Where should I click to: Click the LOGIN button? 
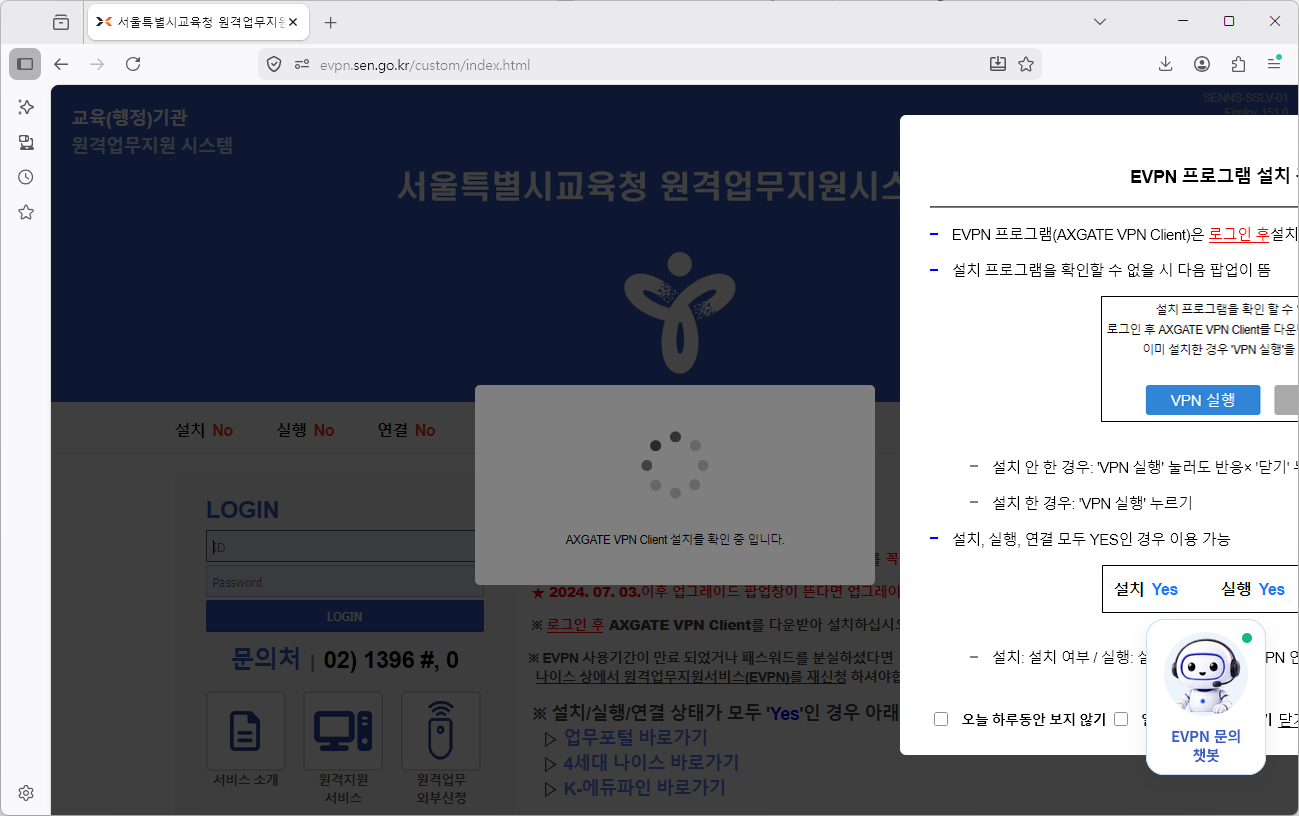point(345,616)
